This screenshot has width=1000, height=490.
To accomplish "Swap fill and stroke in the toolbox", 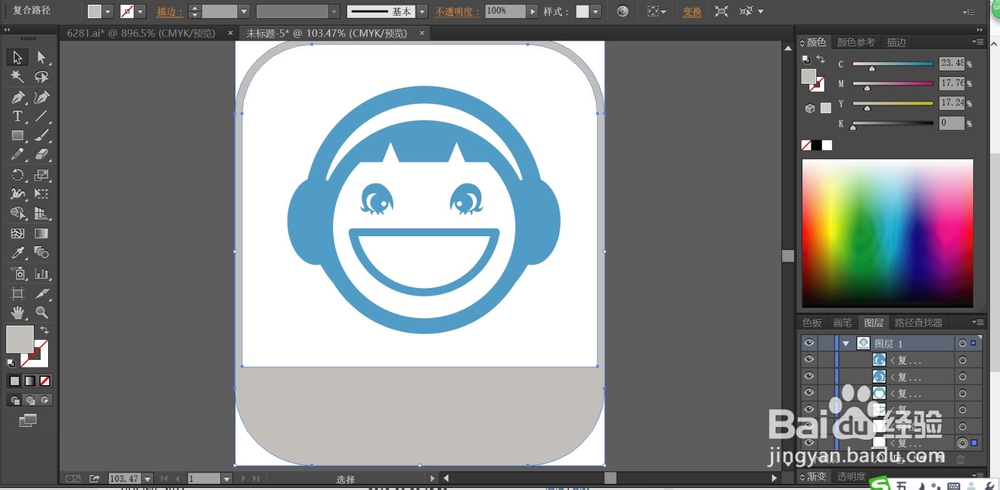I will tap(44, 330).
